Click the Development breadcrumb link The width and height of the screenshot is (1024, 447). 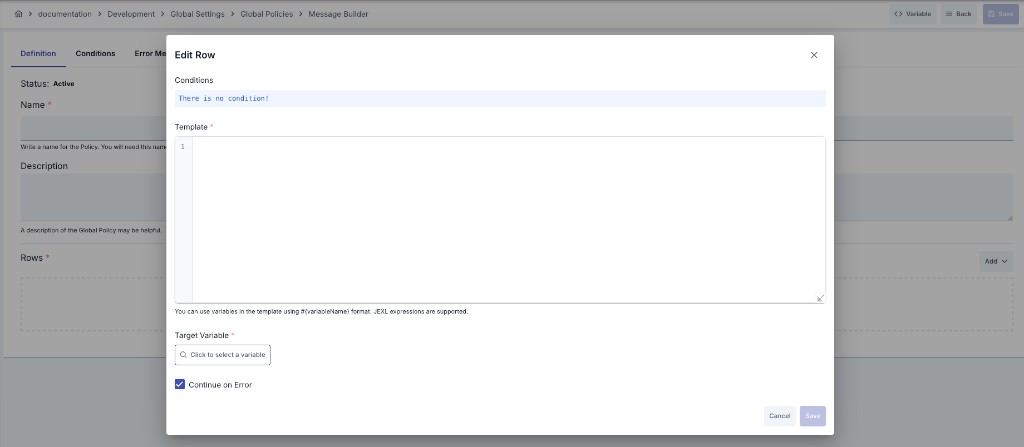coord(131,14)
